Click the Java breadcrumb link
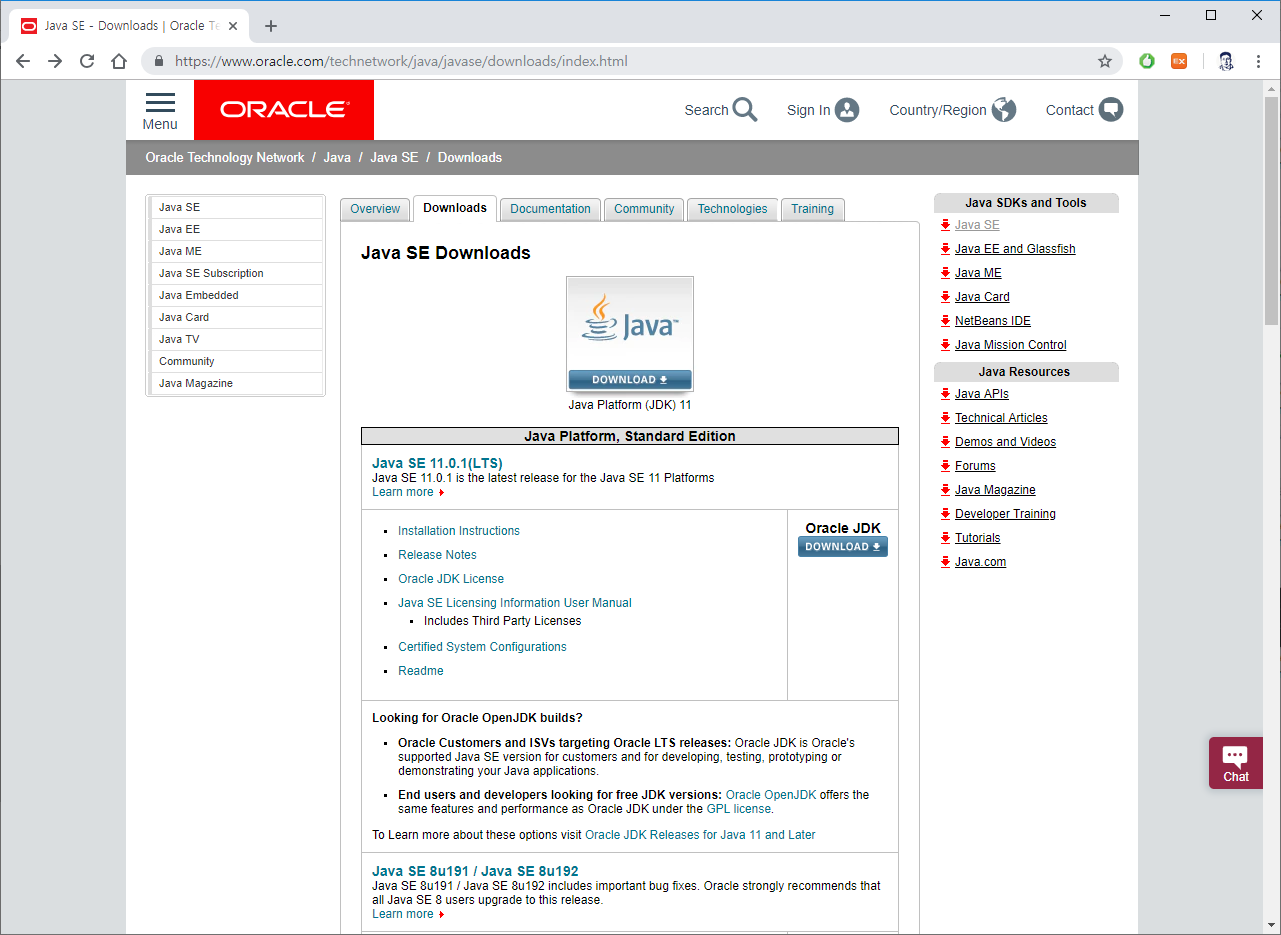 (337, 158)
